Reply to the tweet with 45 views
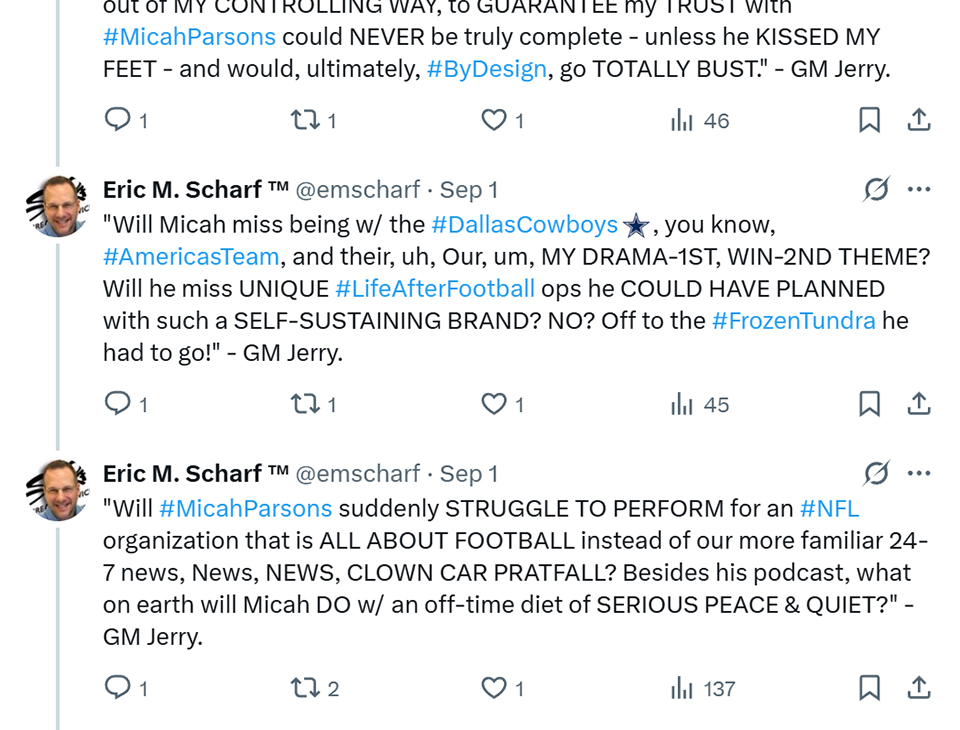The image size is (960, 730). [118, 405]
